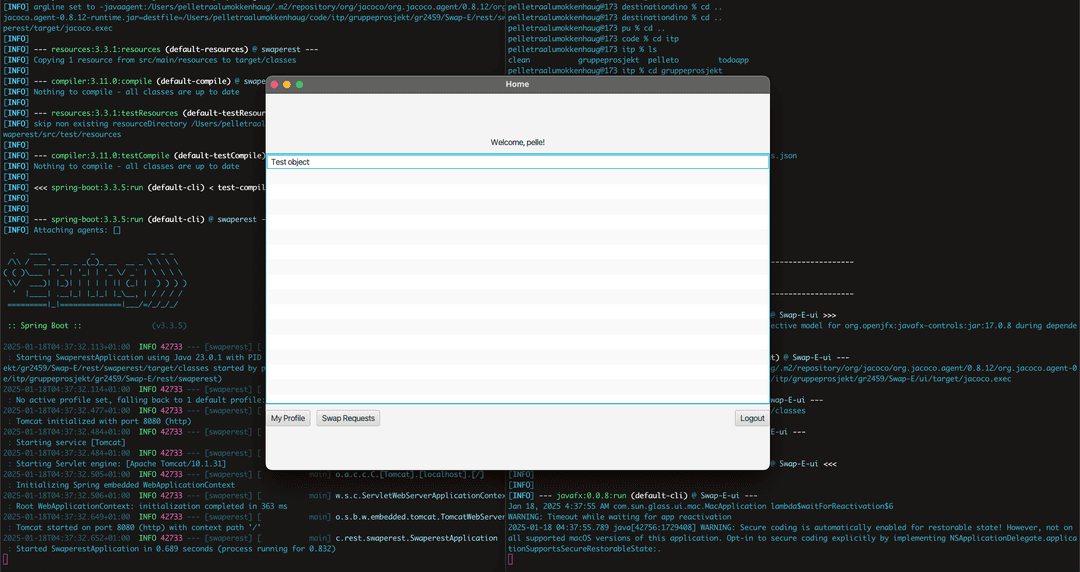Image resolution: width=1080 pixels, height=572 pixels.
Task: Focus the left terminal at its bottom cursor
Action: 6,559
